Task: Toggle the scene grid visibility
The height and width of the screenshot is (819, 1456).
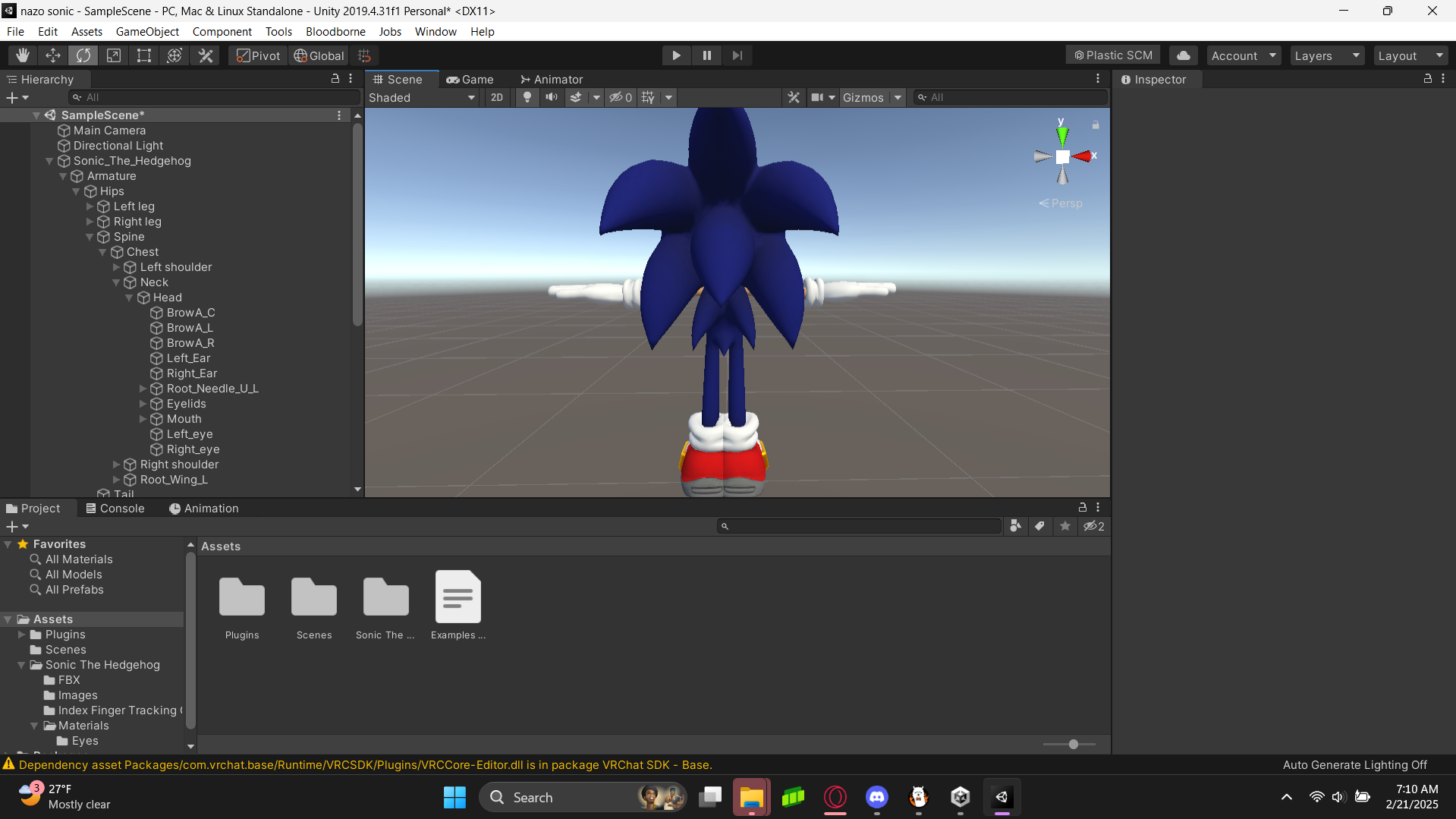Action: [x=647, y=97]
